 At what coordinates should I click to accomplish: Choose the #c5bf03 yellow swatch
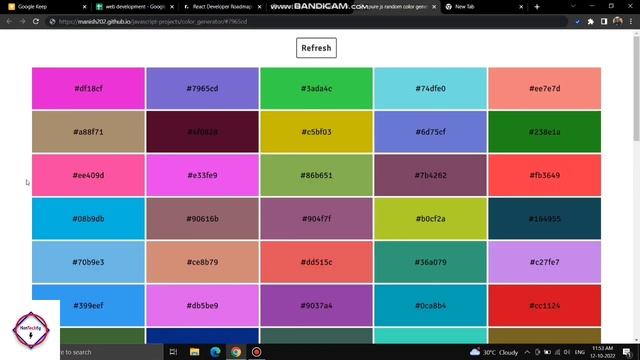(316, 132)
